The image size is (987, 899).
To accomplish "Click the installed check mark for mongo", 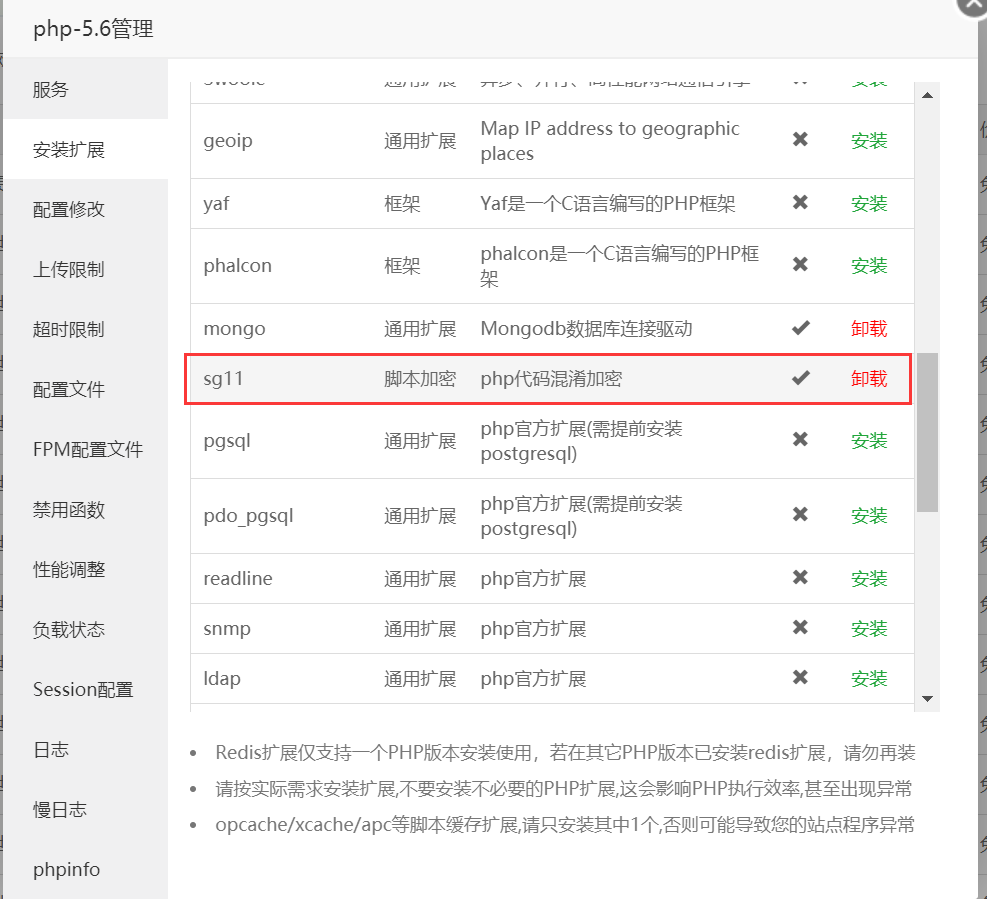I will pos(800,327).
